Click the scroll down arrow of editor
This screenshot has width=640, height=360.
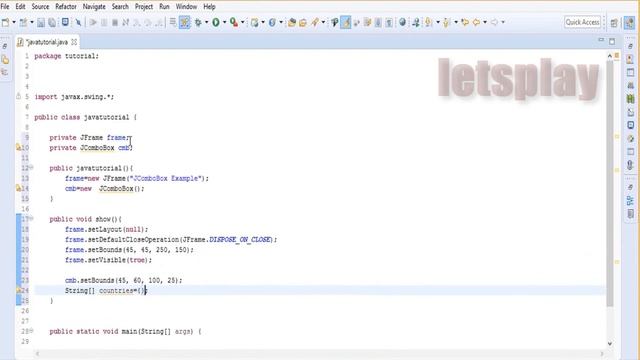[x=610, y=343]
